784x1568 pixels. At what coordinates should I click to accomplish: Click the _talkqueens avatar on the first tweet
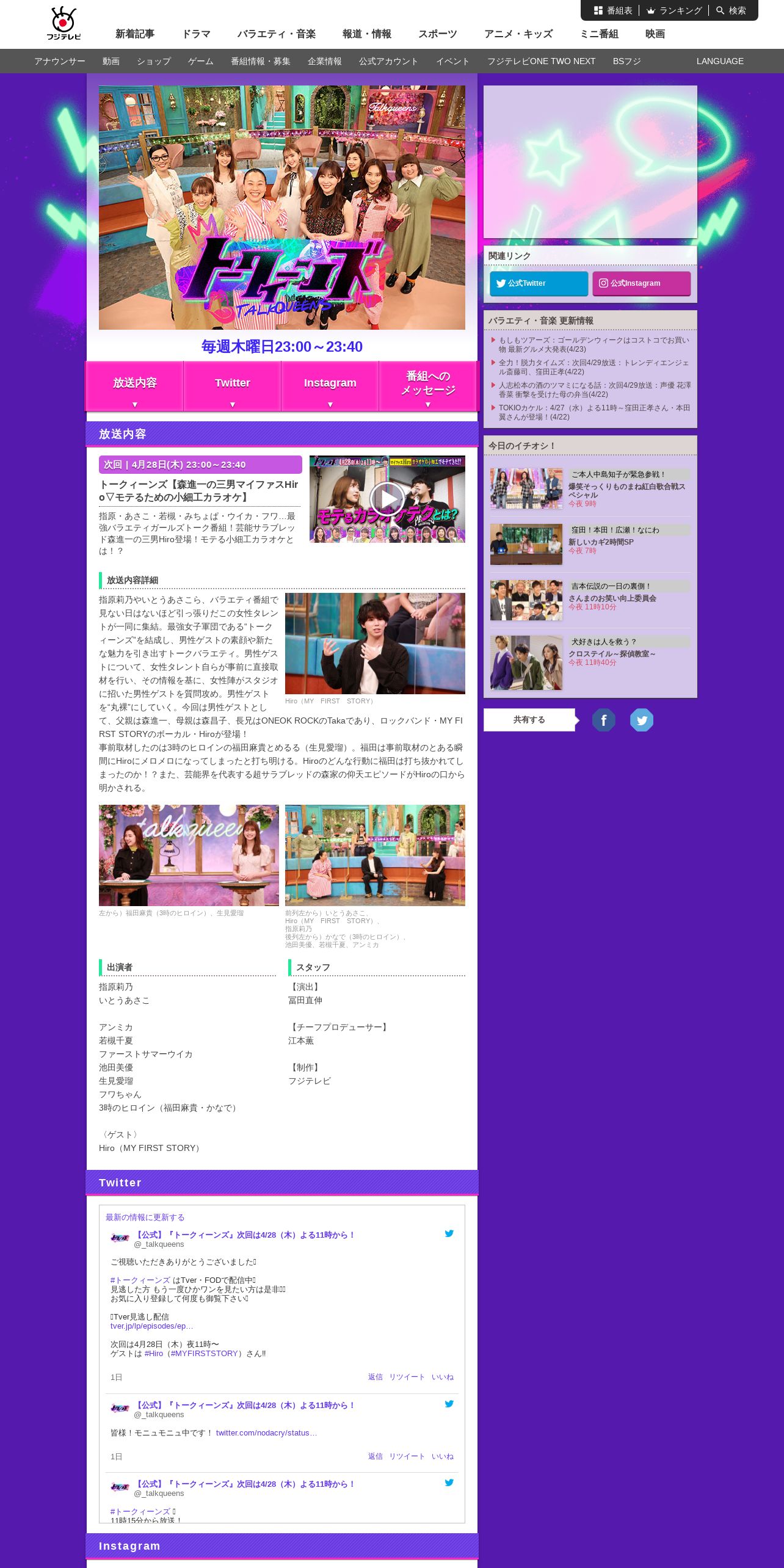120,1238
